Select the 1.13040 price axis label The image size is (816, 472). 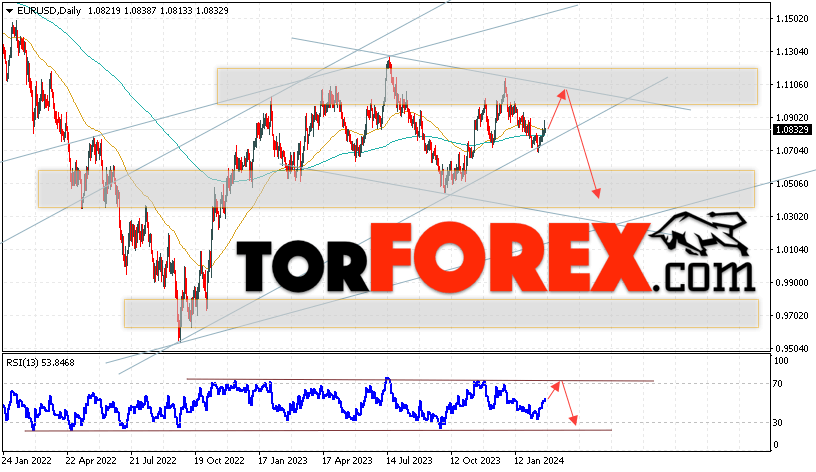pos(792,52)
